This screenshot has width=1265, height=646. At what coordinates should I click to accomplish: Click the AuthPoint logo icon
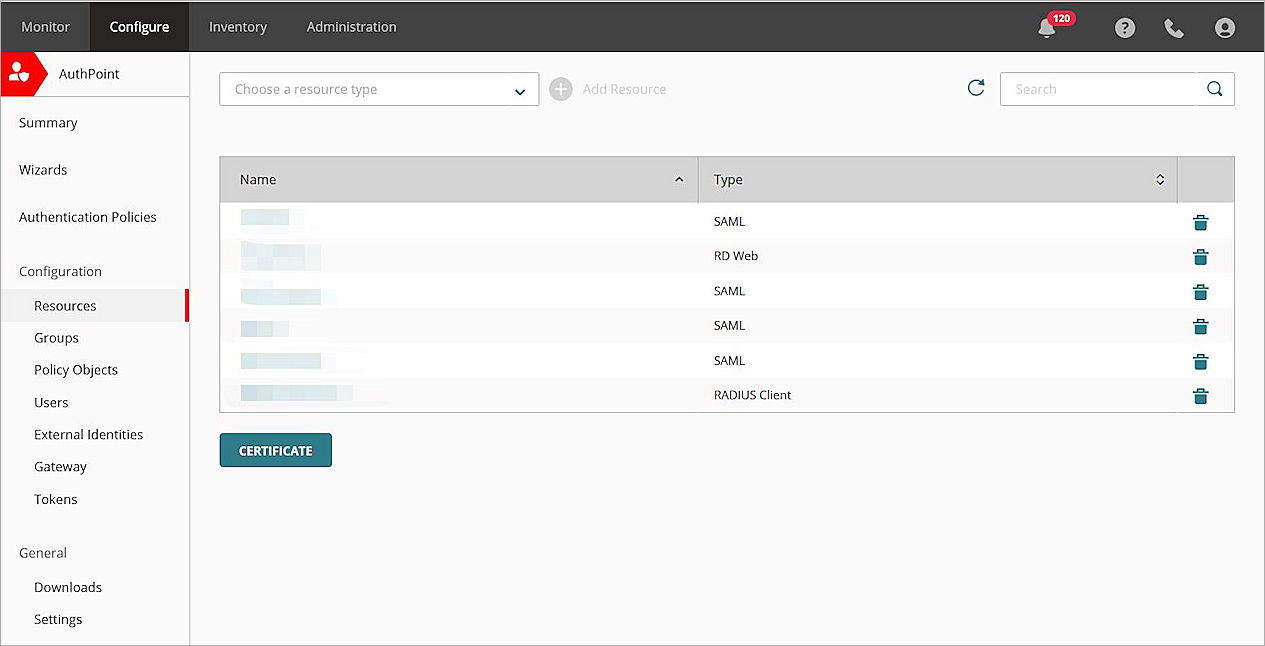coord(20,73)
